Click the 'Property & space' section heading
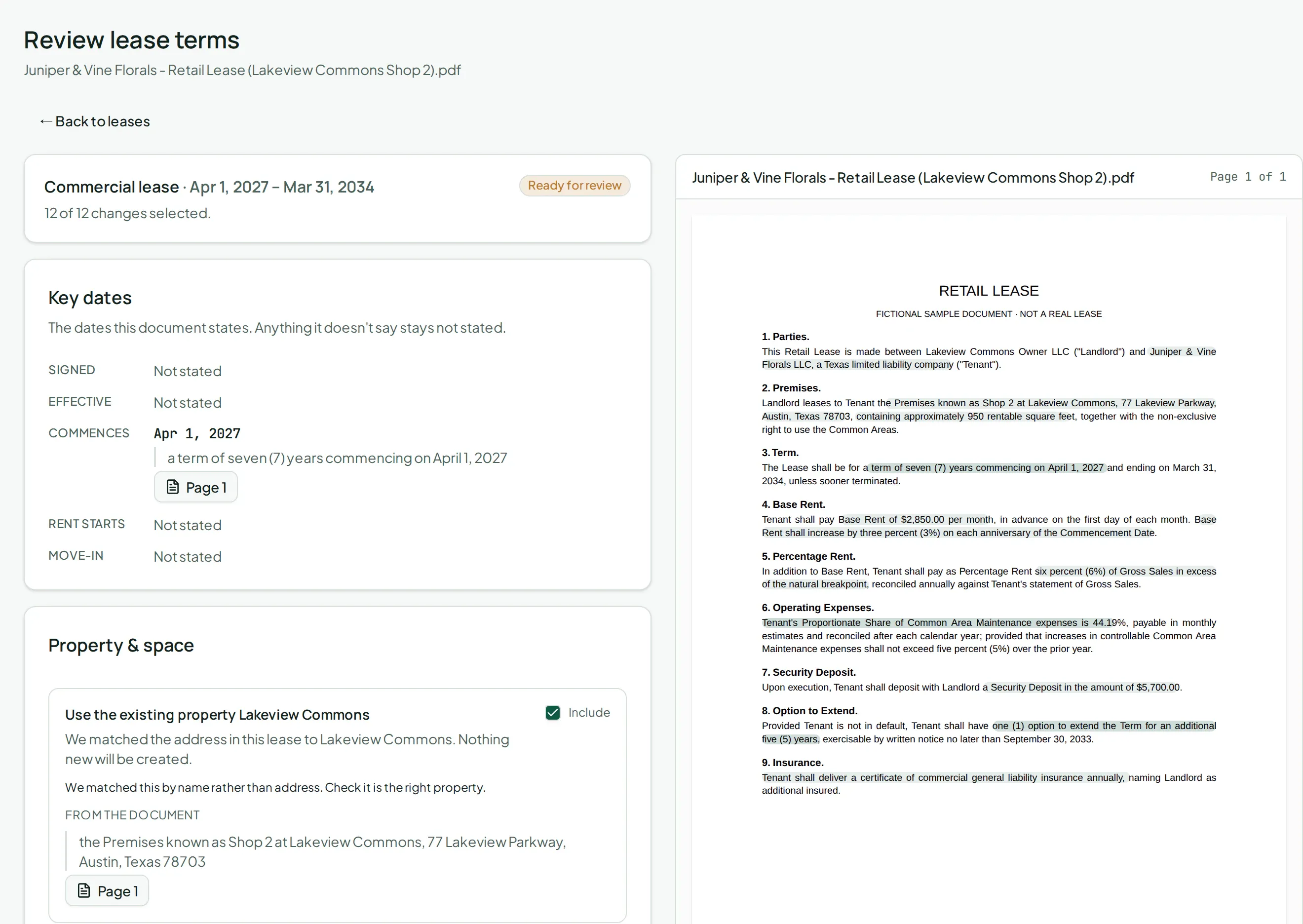Viewport: 1303px width, 924px height. (x=121, y=645)
